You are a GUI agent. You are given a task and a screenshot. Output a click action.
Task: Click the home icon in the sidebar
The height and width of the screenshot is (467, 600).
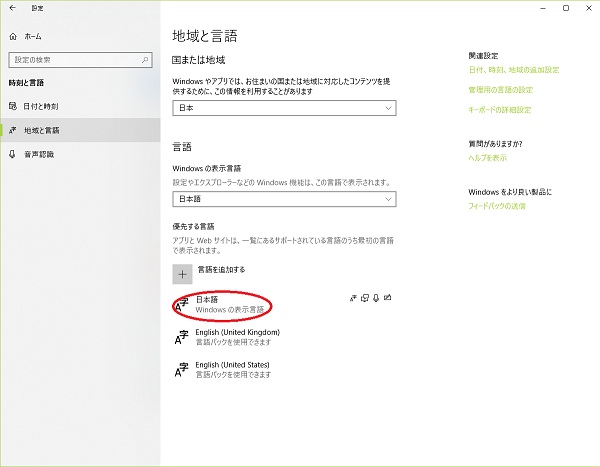coord(13,36)
